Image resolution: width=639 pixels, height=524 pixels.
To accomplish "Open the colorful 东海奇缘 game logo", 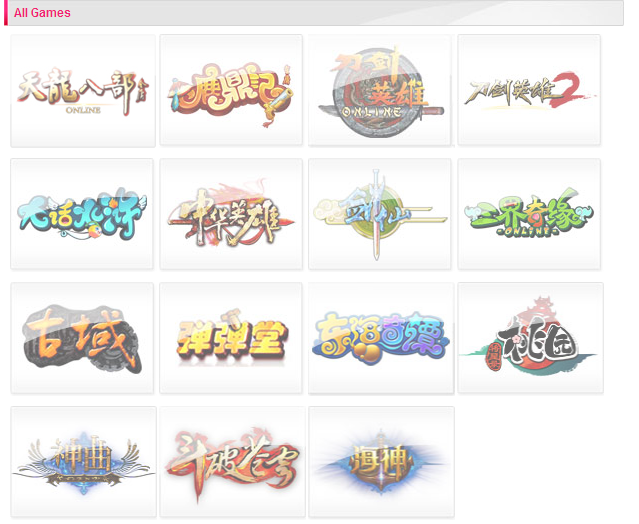I will pos(381,339).
